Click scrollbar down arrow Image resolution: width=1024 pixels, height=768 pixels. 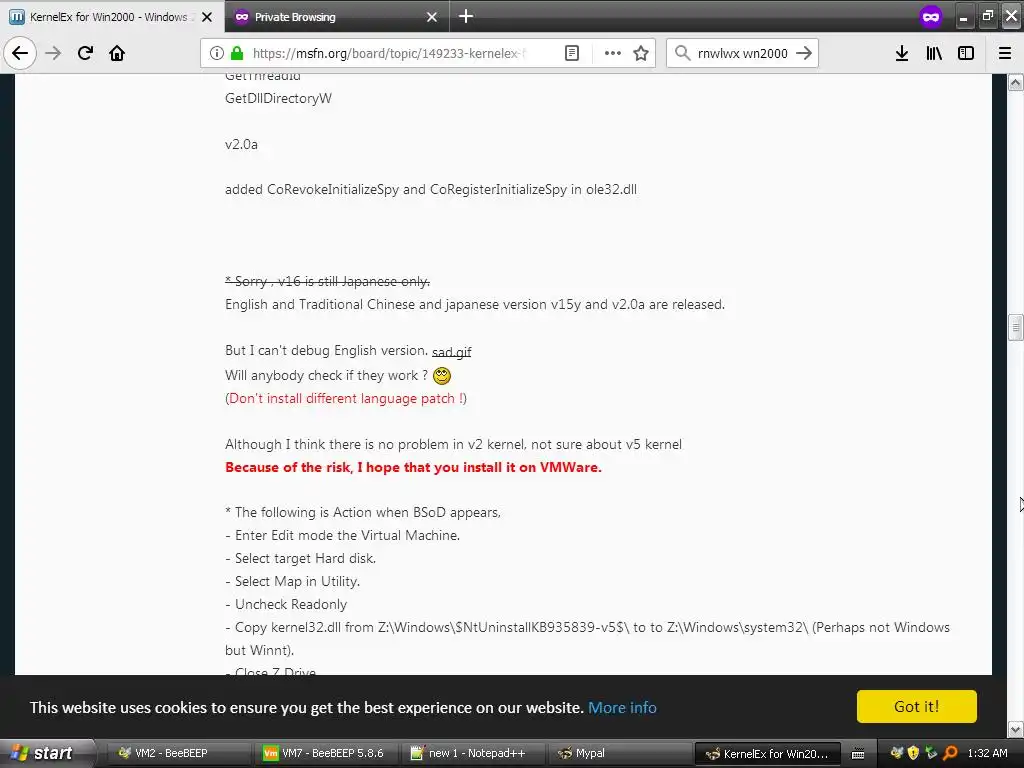(x=1016, y=728)
